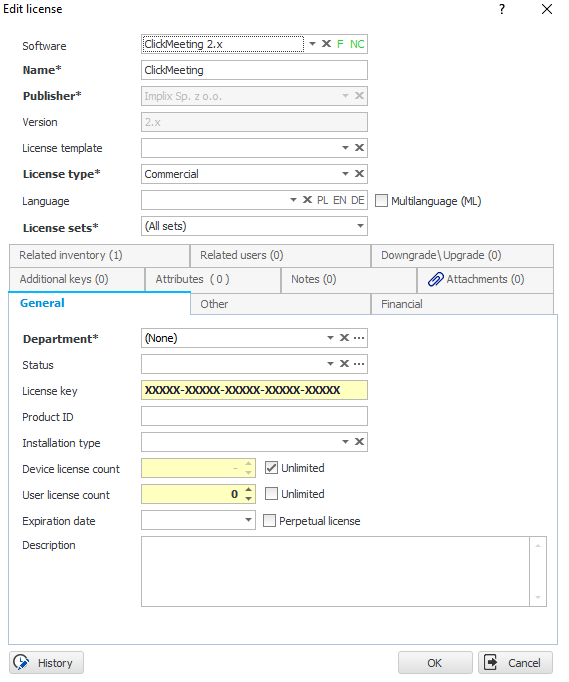
Task: Click History button label
Action: pos(55,663)
